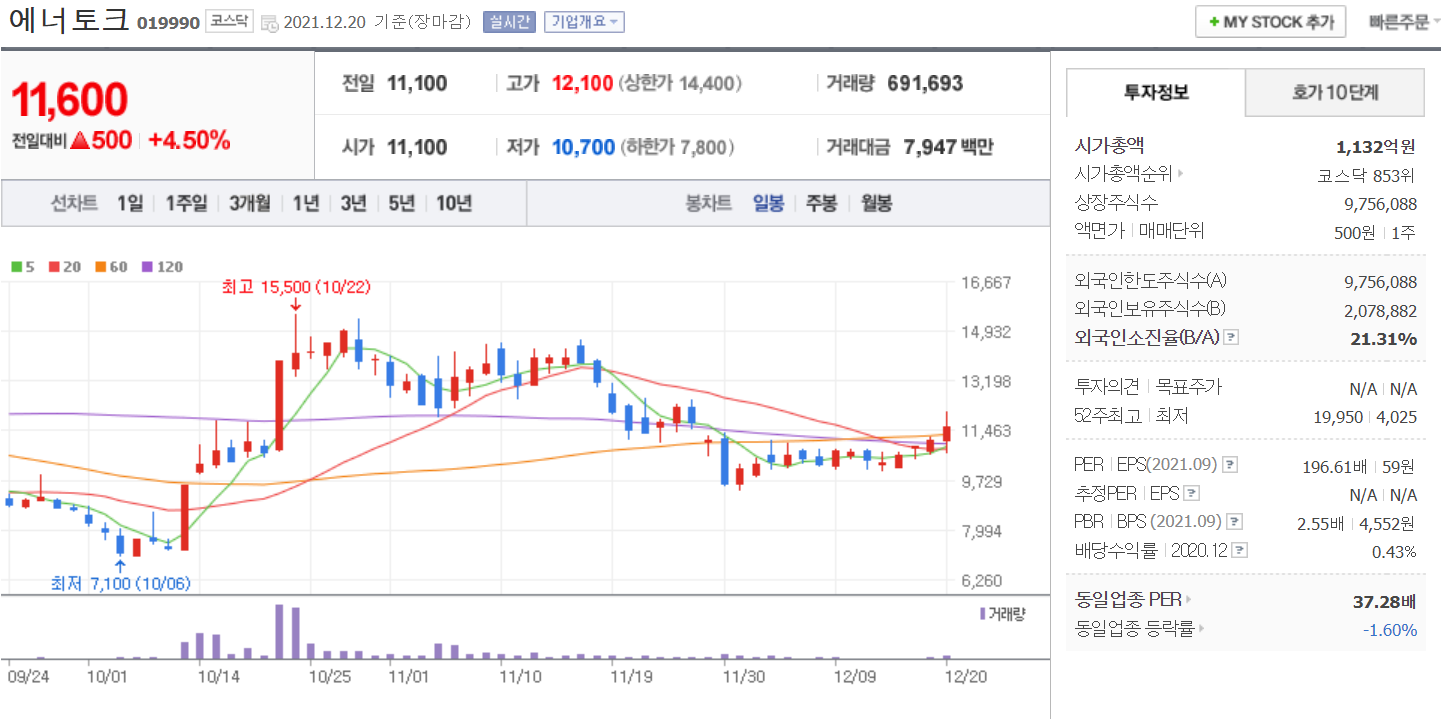Viewport: 1449px width, 719px height.
Task: Click the 거래량 value 691,693
Action: [x=925, y=84]
